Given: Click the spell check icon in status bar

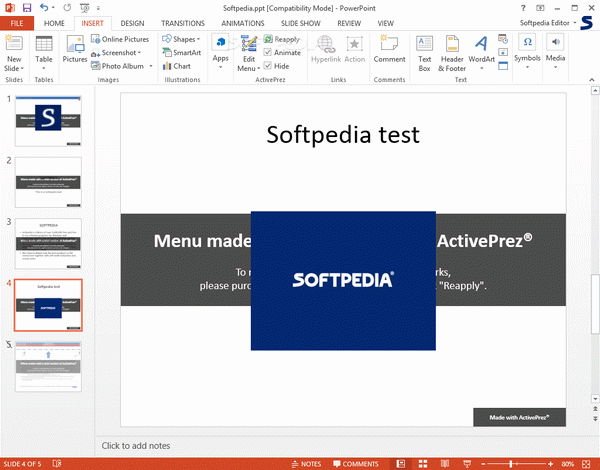Looking at the screenshot, I should coord(57,464).
